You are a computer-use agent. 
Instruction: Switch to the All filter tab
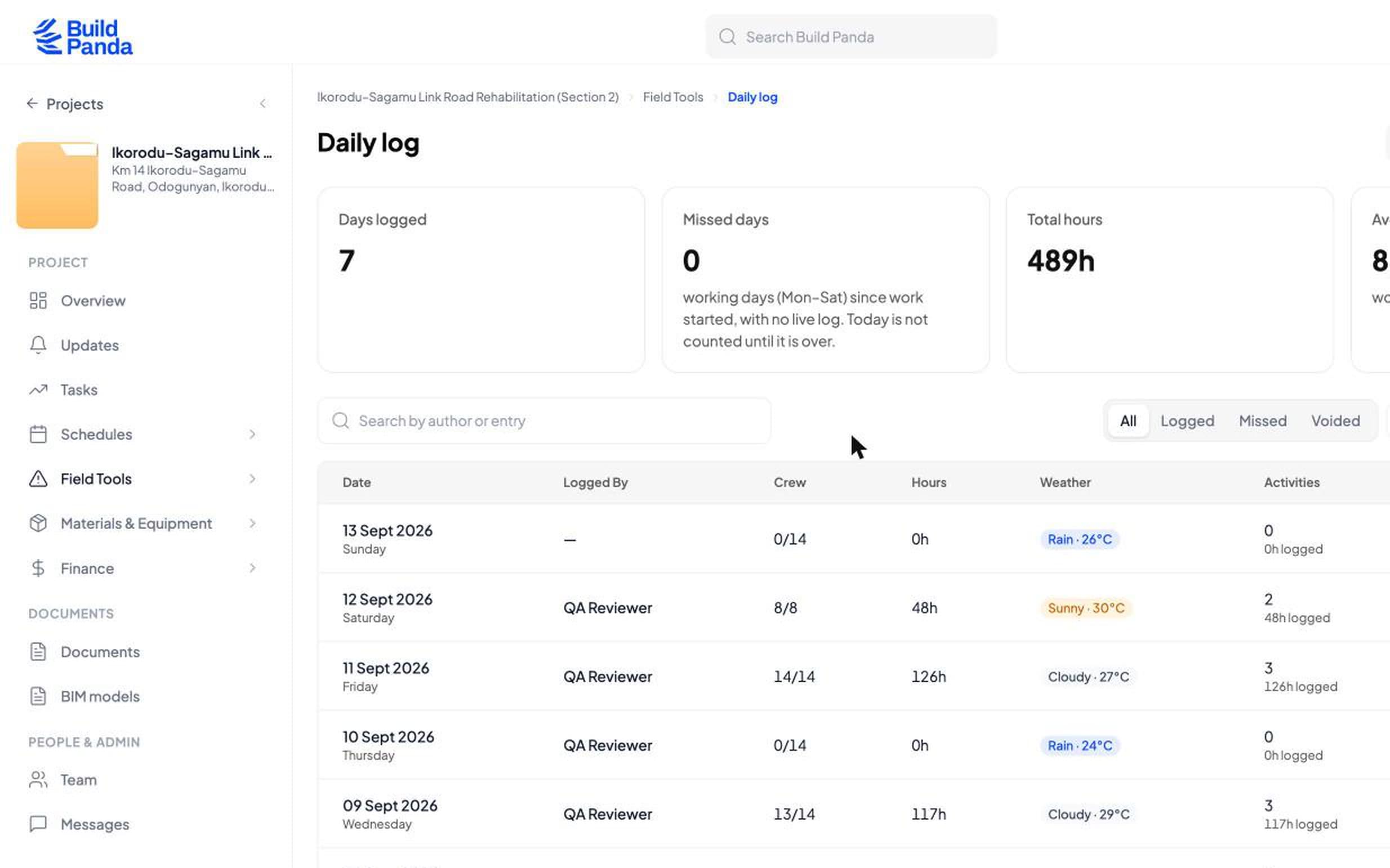coord(1128,421)
